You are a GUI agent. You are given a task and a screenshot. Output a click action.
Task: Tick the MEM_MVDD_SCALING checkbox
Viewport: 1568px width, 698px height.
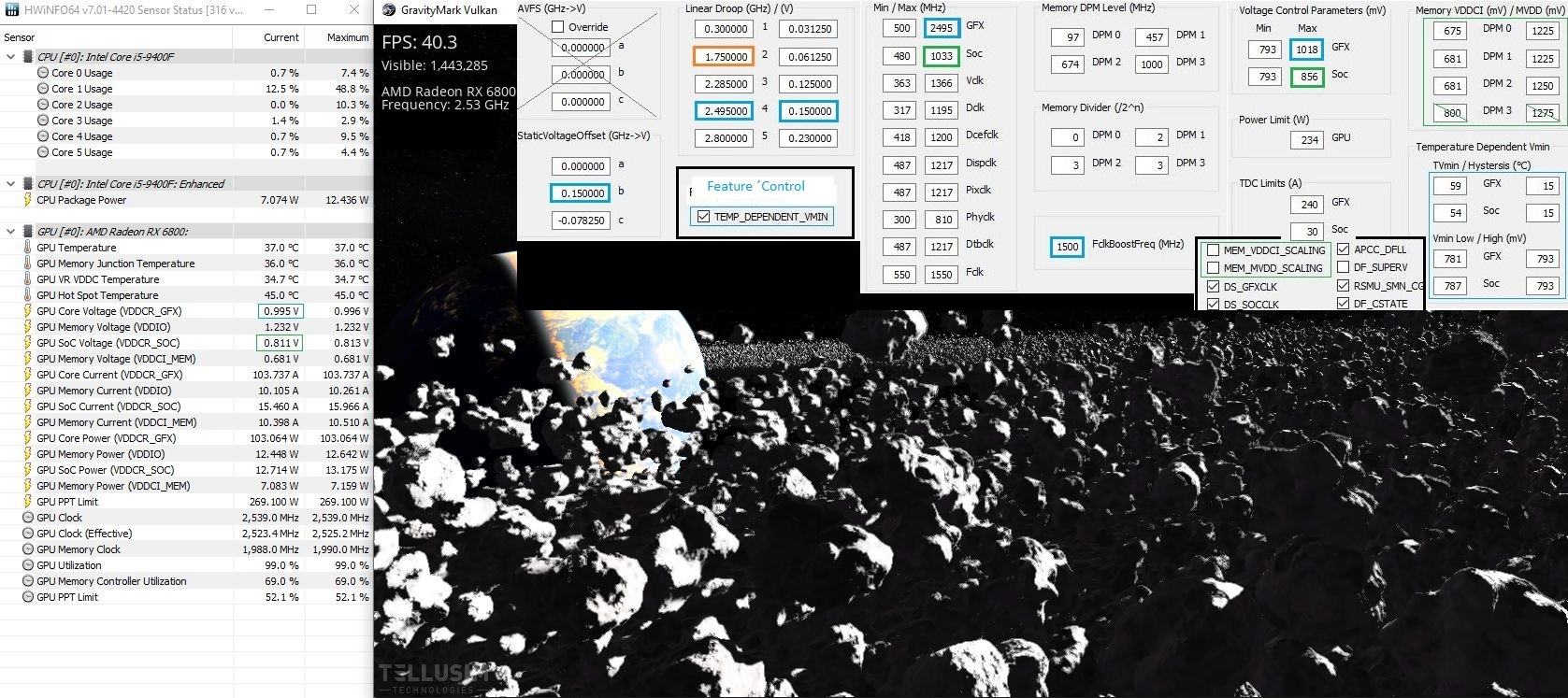(x=1213, y=268)
